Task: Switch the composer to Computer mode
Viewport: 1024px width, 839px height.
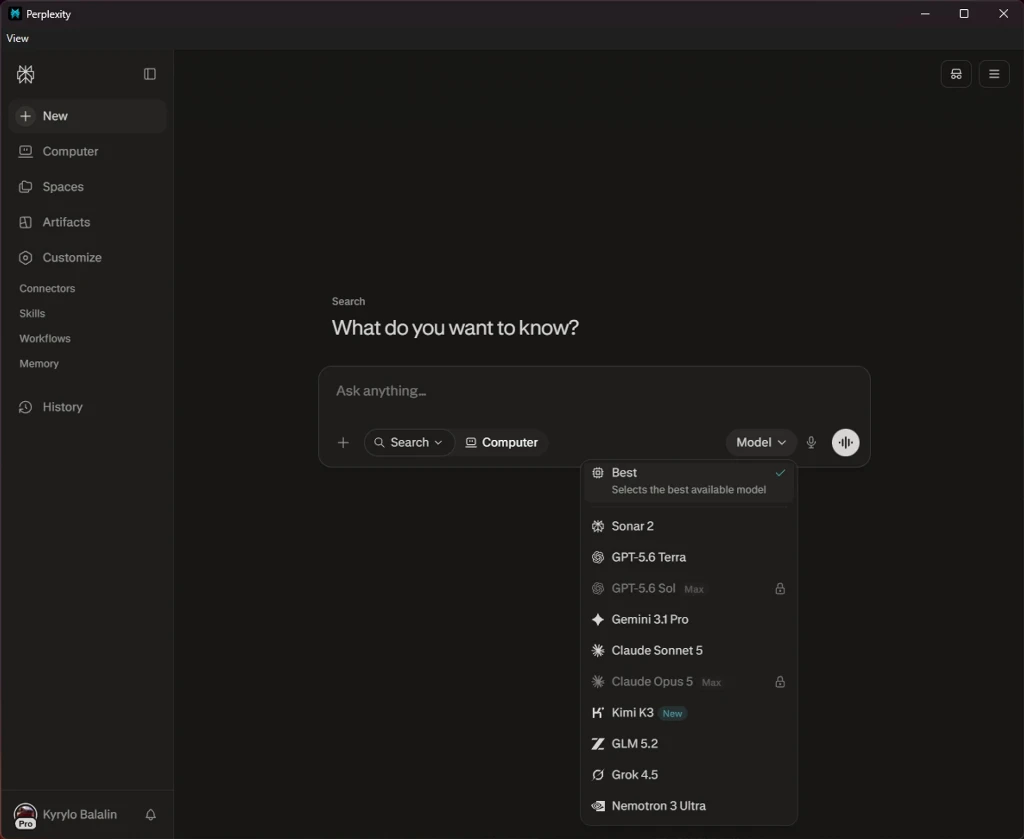Action: (501, 443)
